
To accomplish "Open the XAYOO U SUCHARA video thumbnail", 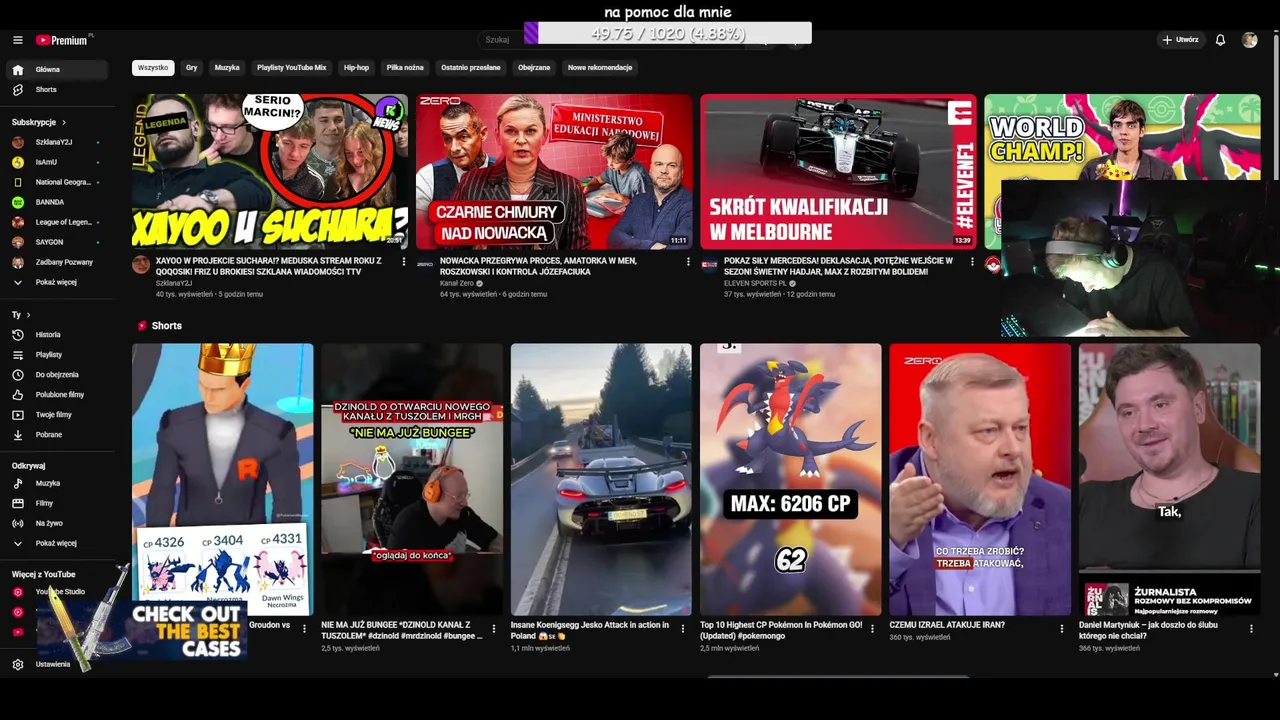I will tap(270, 172).
